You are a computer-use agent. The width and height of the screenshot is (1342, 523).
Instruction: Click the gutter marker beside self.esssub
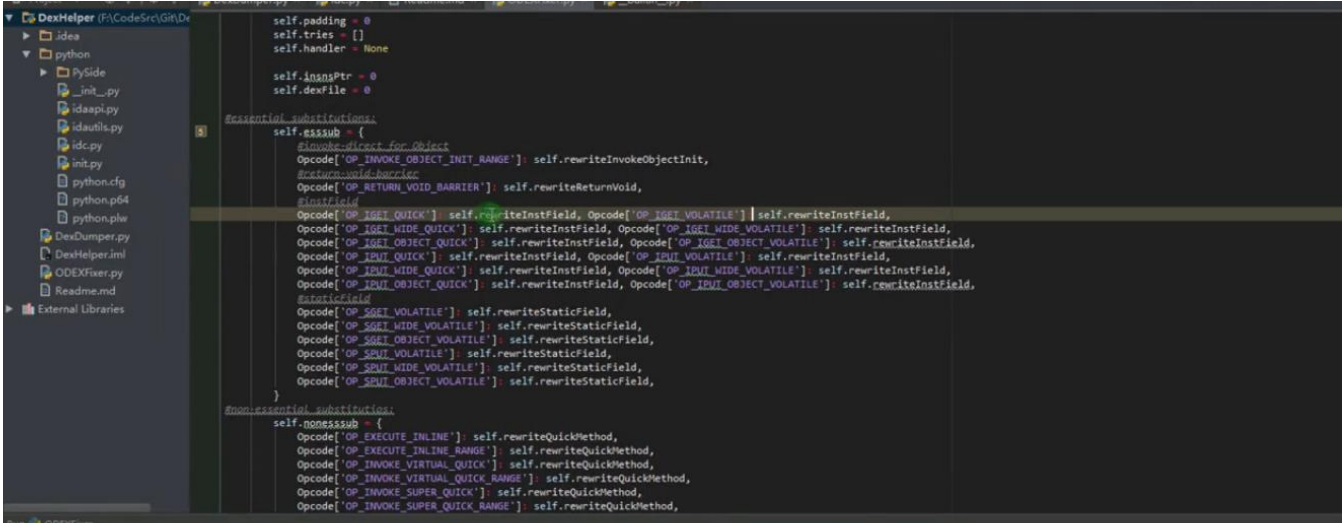(203, 130)
